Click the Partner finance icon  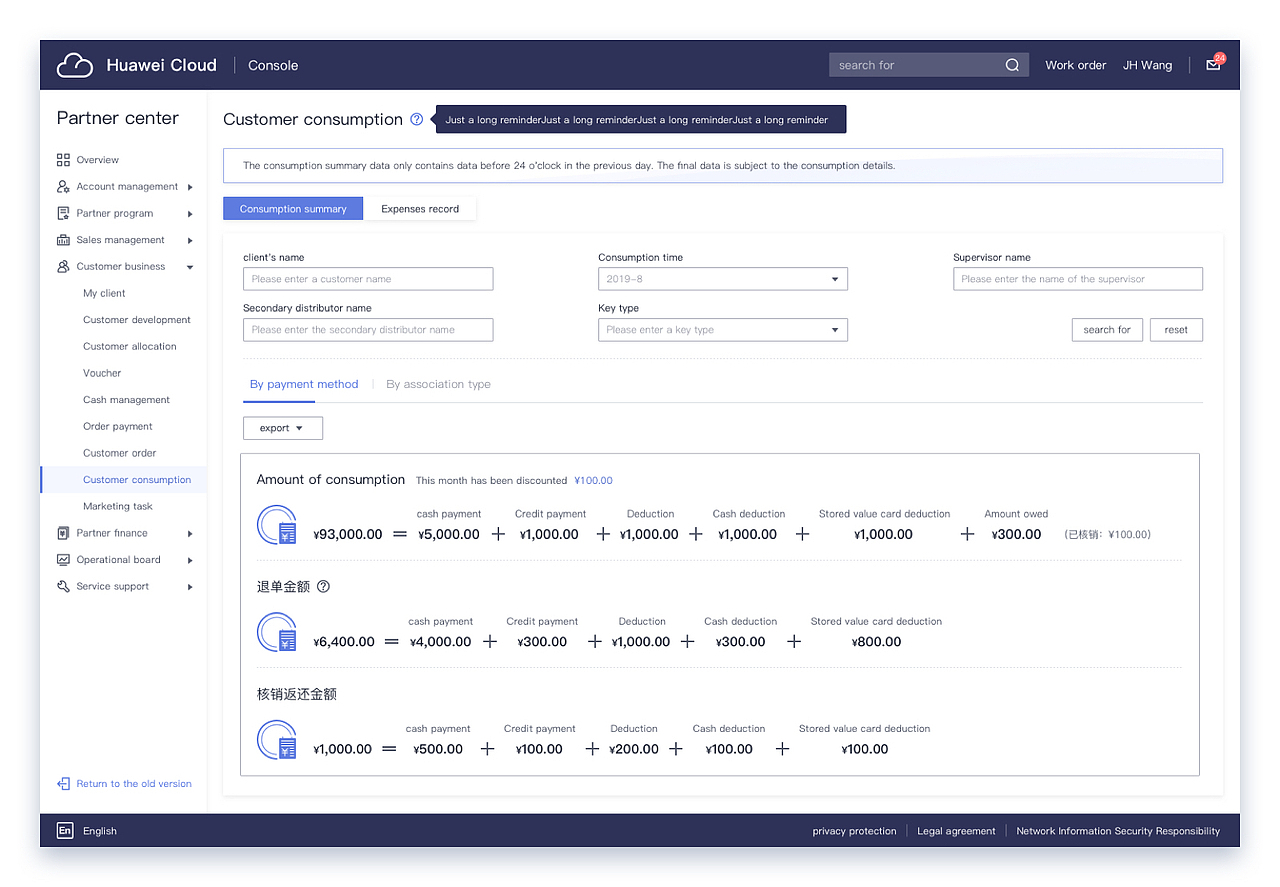tap(63, 533)
